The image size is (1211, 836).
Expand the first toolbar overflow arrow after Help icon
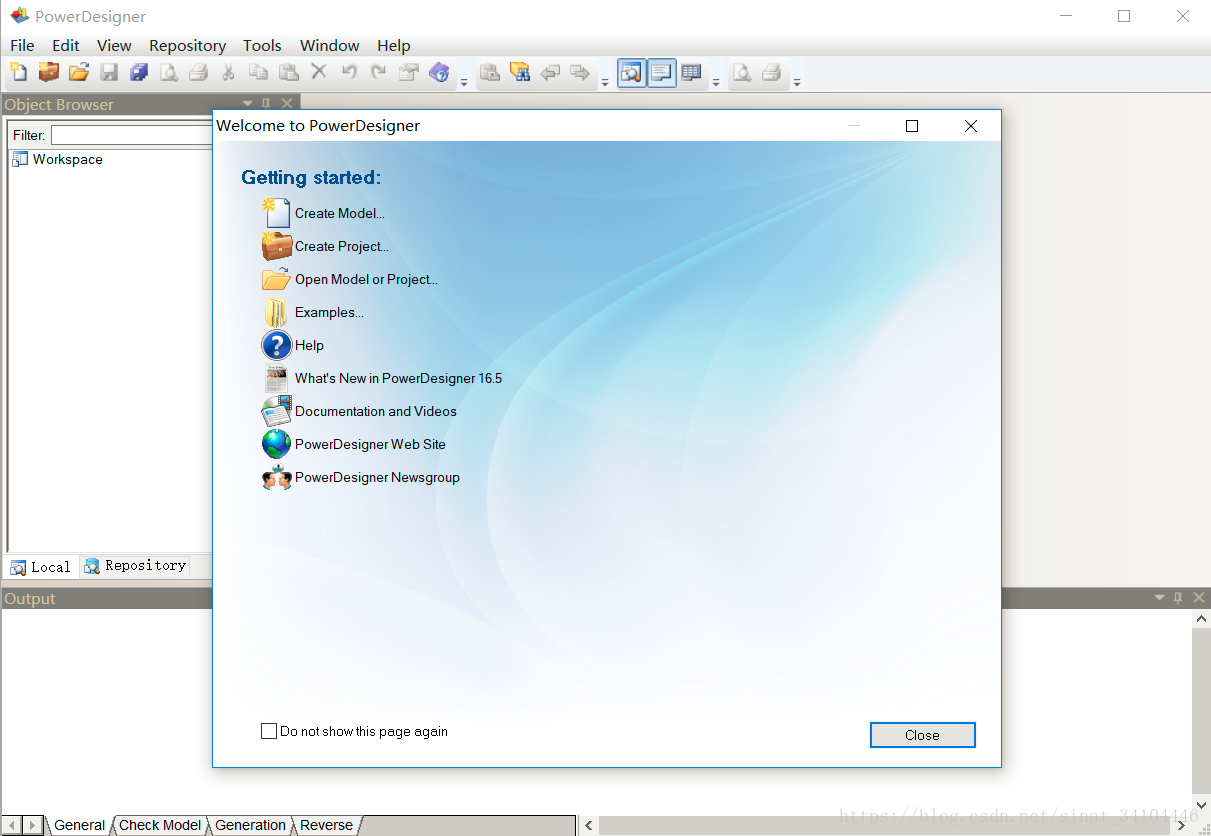(464, 82)
